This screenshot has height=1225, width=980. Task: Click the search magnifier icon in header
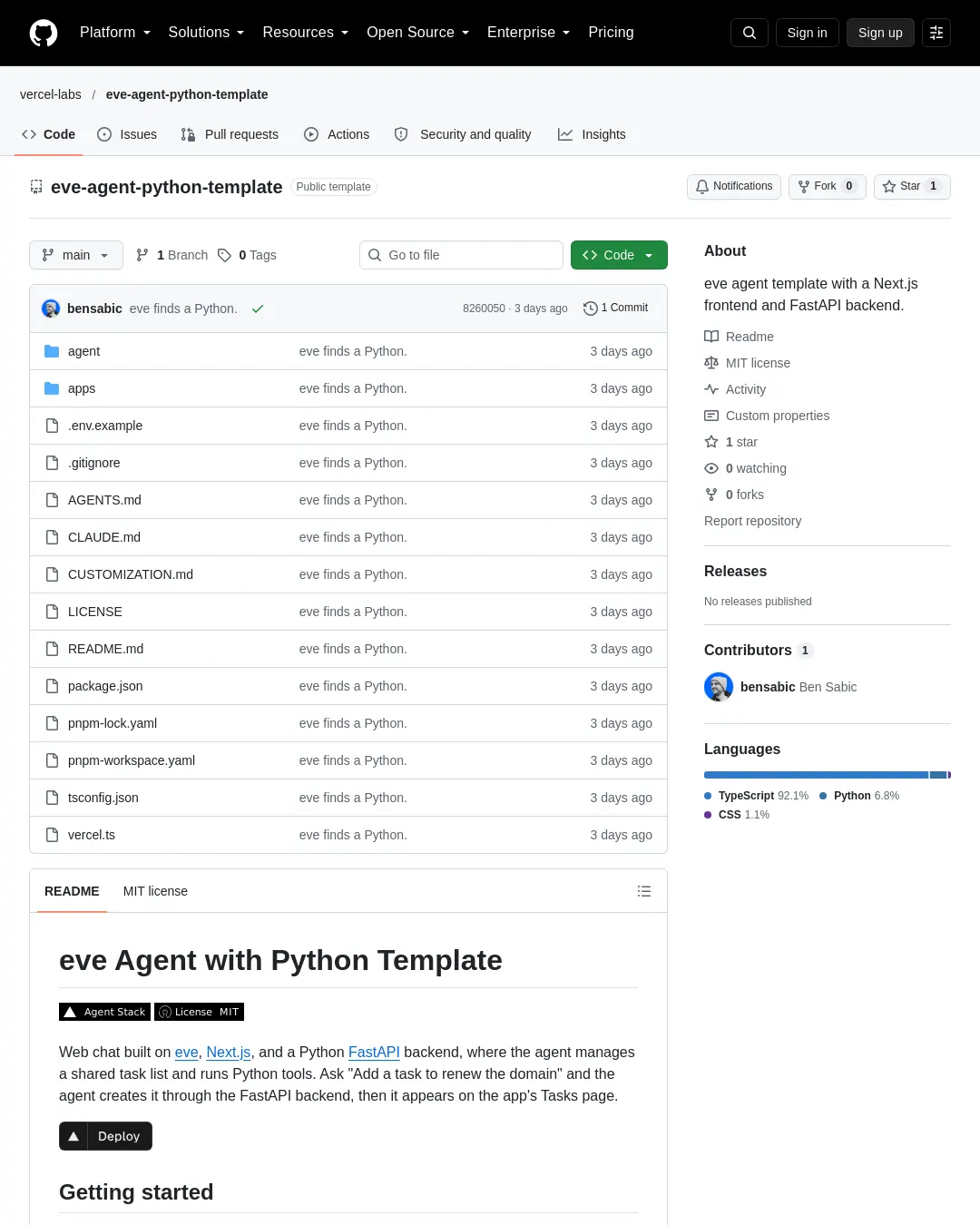click(750, 33)
